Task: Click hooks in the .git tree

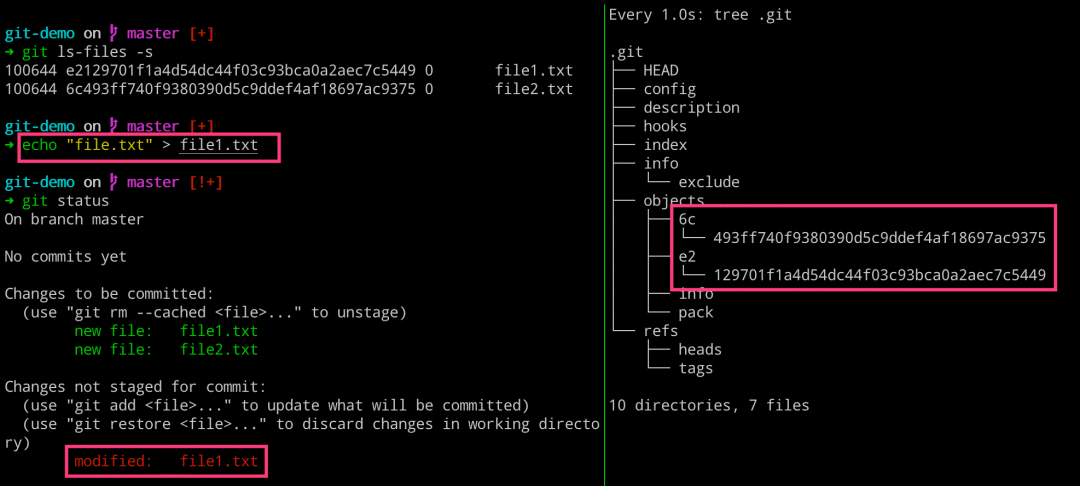Action: 665,126
